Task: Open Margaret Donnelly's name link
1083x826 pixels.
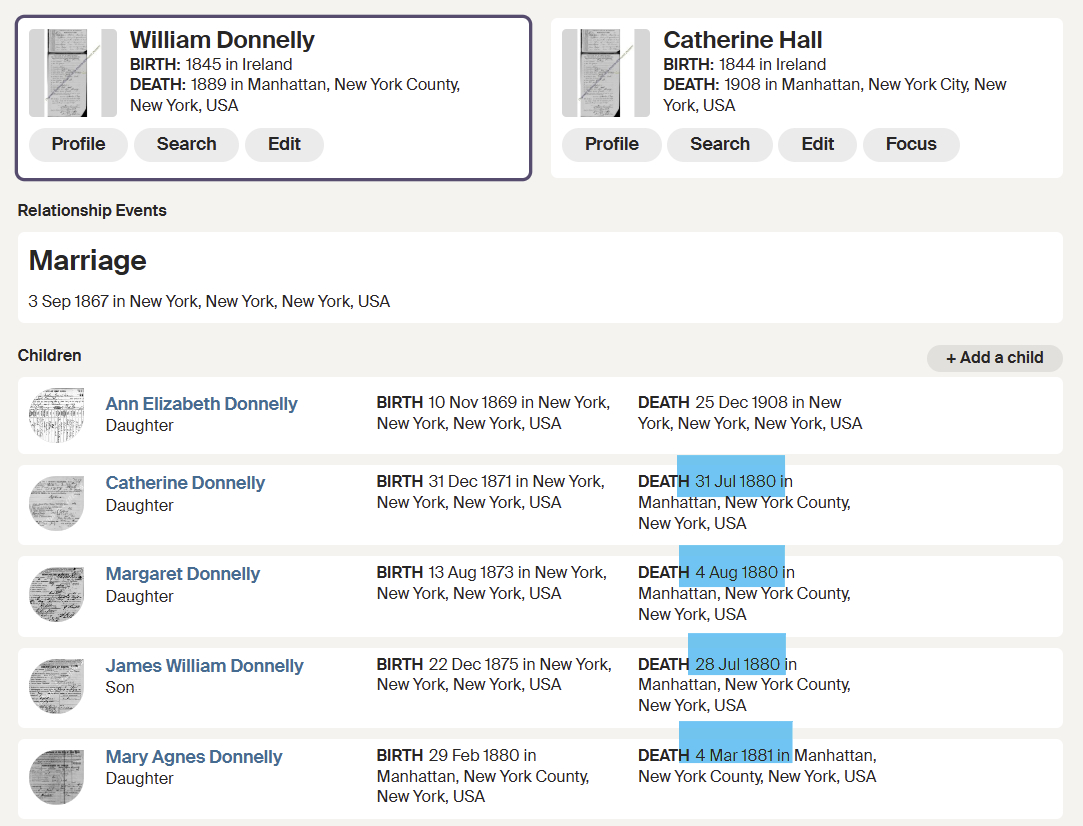Action: (182, 574)
